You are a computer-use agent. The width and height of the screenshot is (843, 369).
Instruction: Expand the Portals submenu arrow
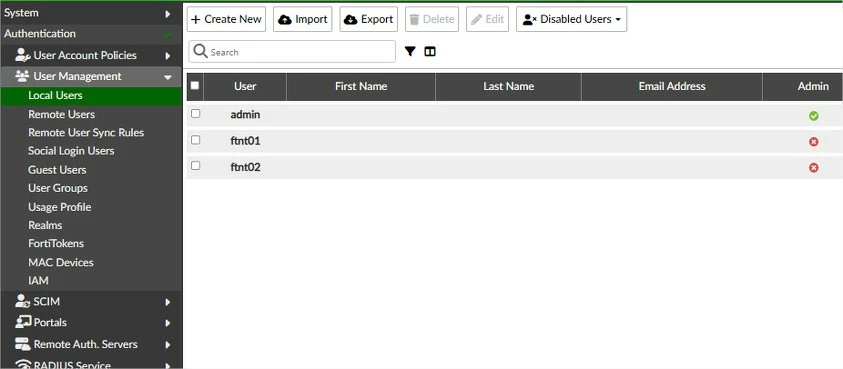[168, 323]
